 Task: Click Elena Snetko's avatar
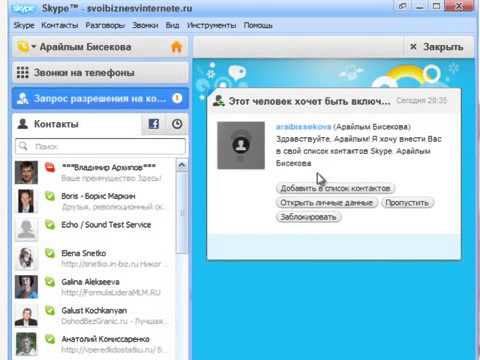[26, 258]
